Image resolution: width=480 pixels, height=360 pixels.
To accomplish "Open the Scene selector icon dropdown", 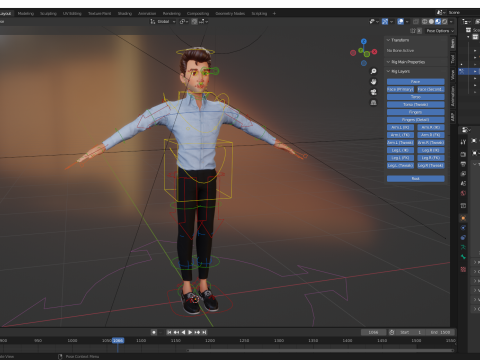I will point(442,13).
